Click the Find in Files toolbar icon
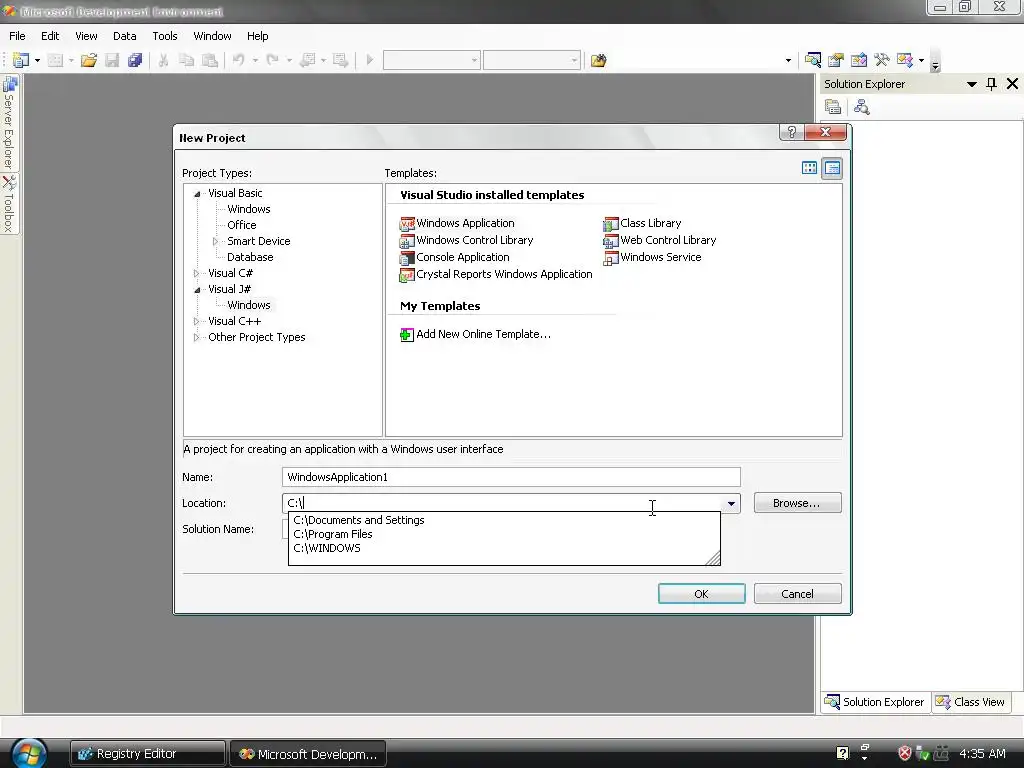The height and width of the screenshot is (768, 1024). 598,61
